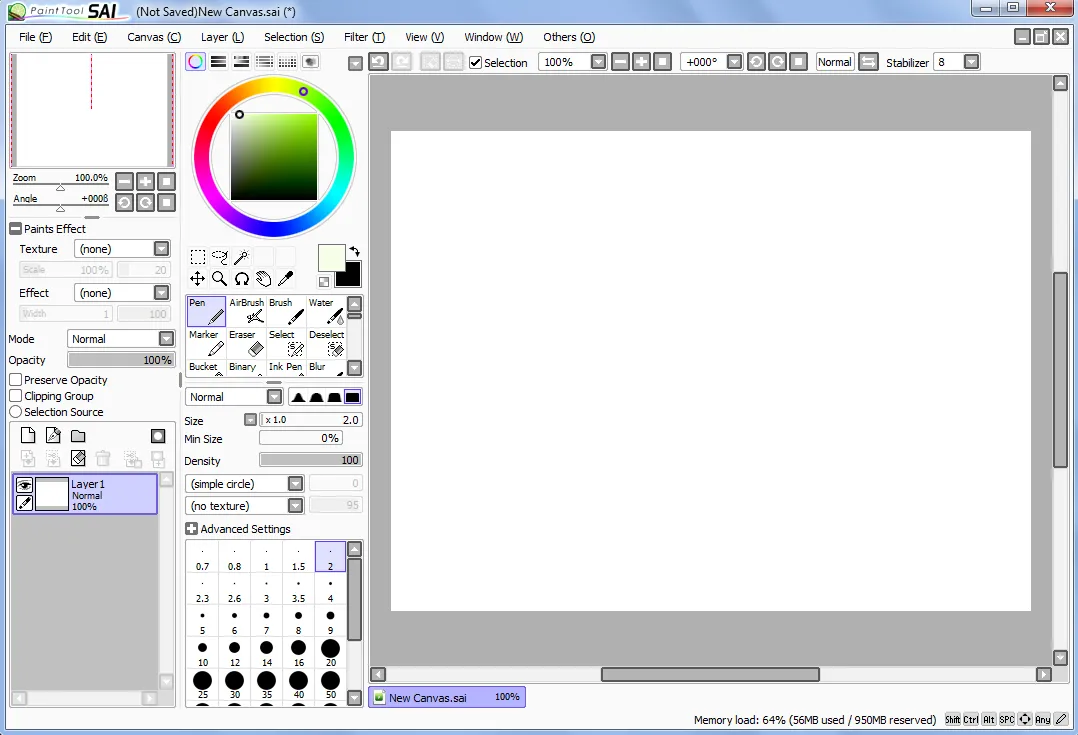This screenshot has width=1078, height=735.
Task: Clear the layer using eraser icon
Action: [x=78, y=458]
